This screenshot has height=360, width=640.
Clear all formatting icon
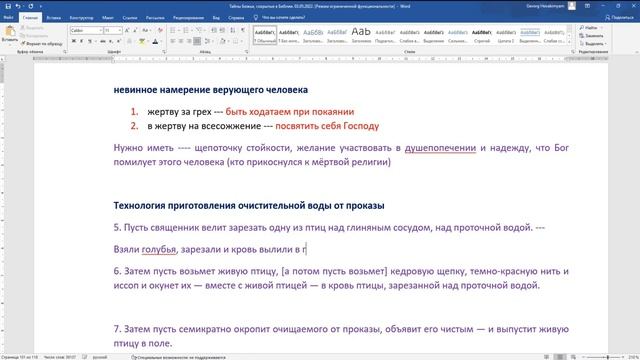tap(160, 31)
